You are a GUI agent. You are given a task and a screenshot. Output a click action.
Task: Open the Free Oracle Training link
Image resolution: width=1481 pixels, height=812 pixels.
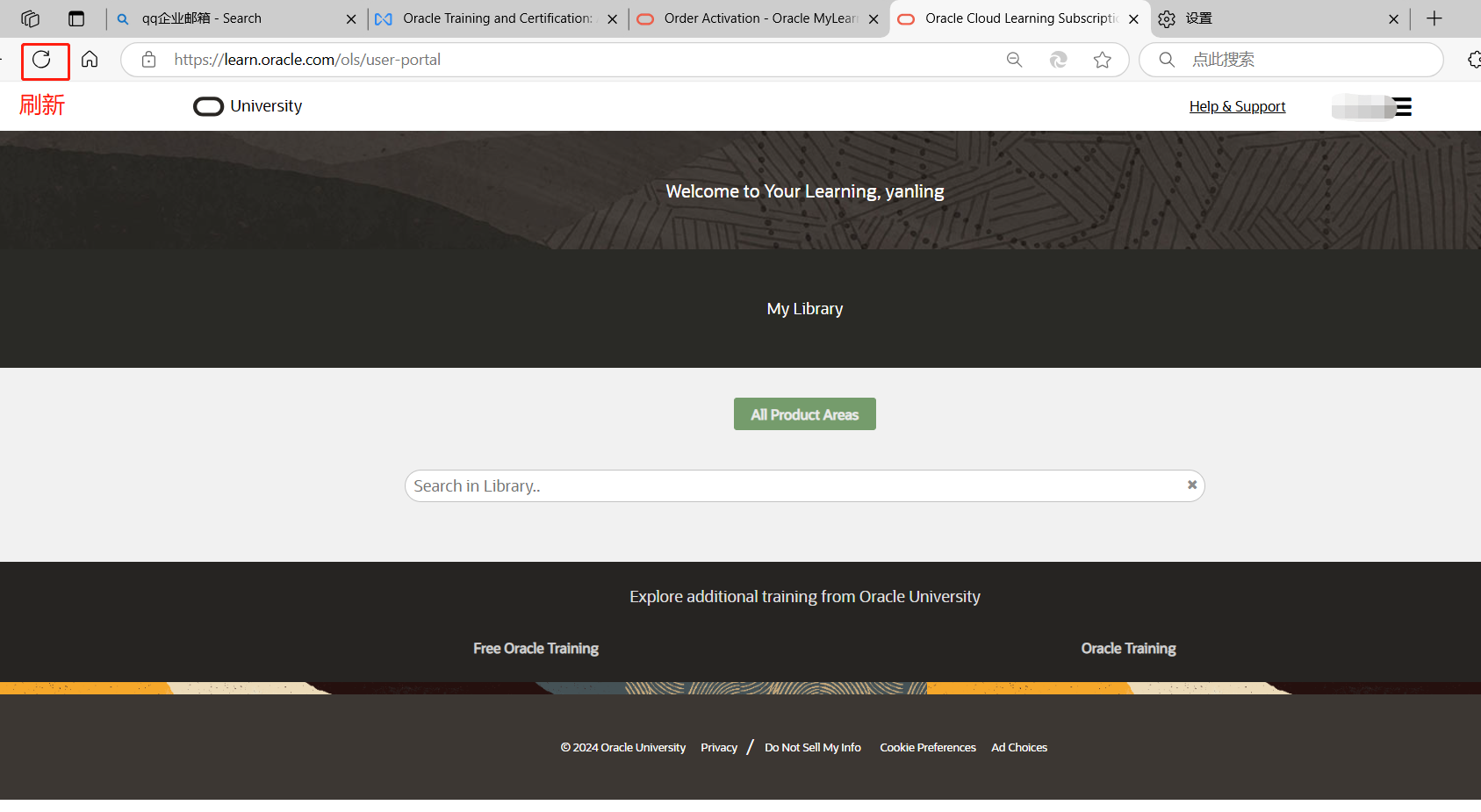(x=536, y=649)
